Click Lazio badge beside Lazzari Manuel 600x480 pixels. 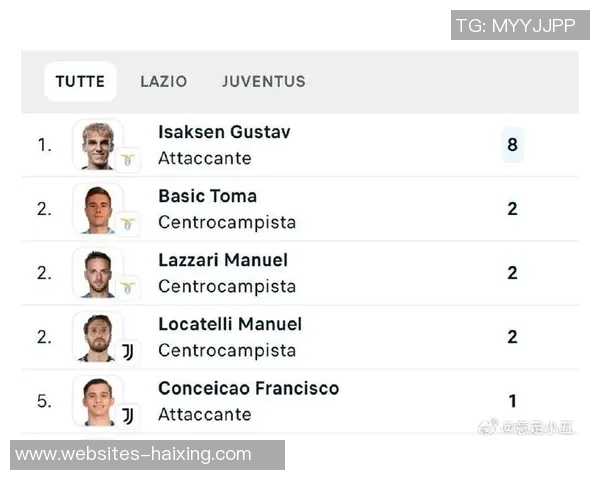(x=128, y=287)
